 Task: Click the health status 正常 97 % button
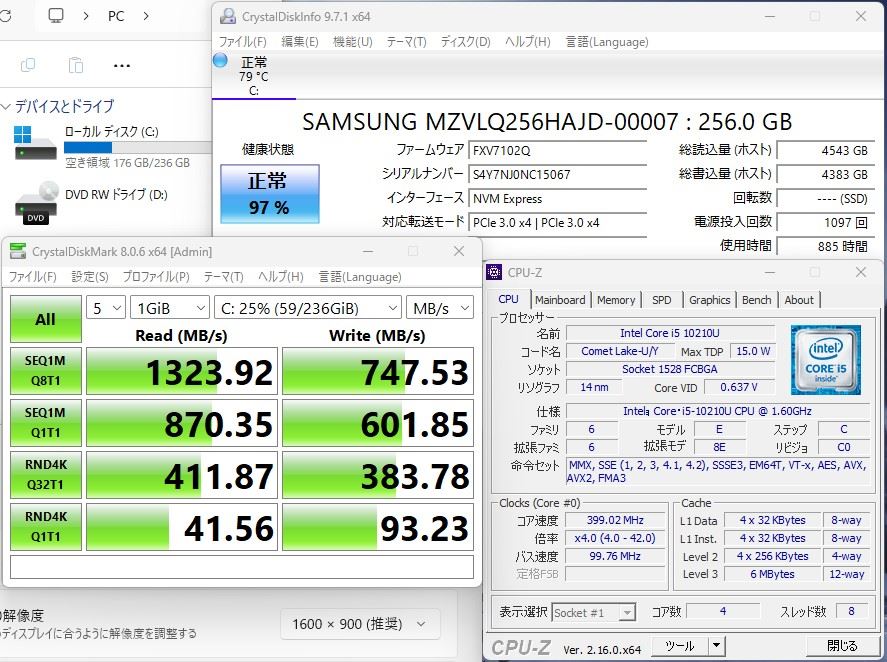(x=270, y=194)
